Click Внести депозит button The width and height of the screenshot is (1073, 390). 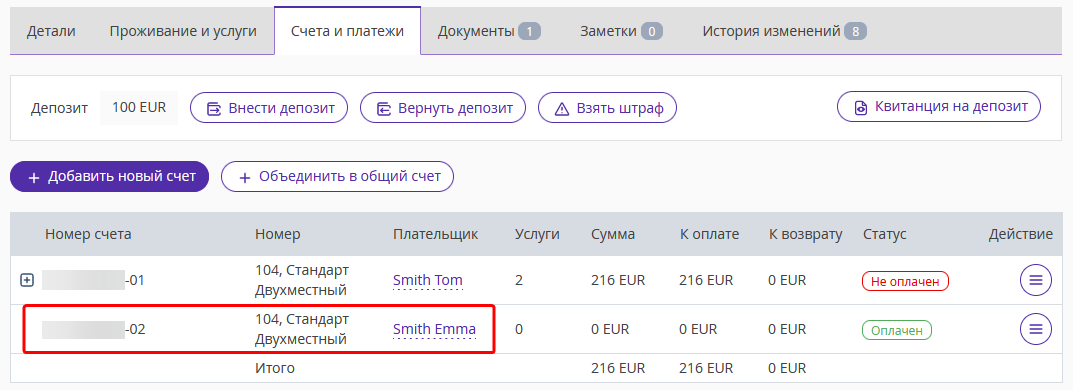(269, 108)
